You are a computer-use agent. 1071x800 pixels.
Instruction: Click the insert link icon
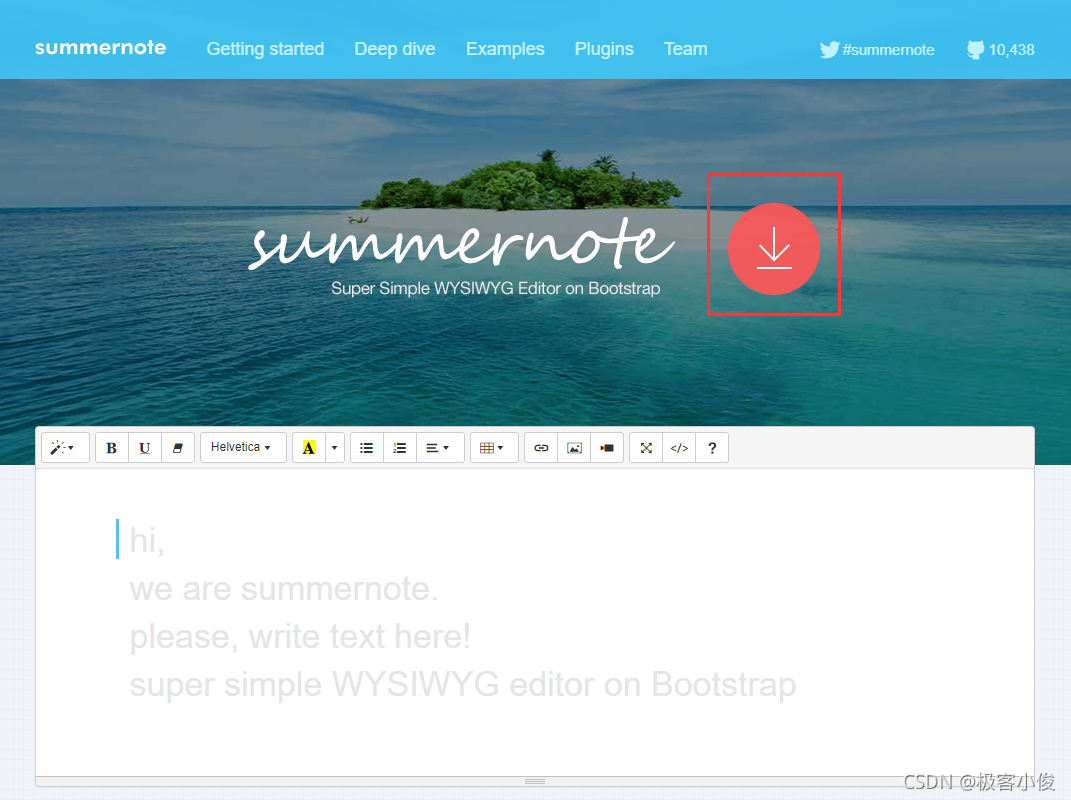[541, 448]
